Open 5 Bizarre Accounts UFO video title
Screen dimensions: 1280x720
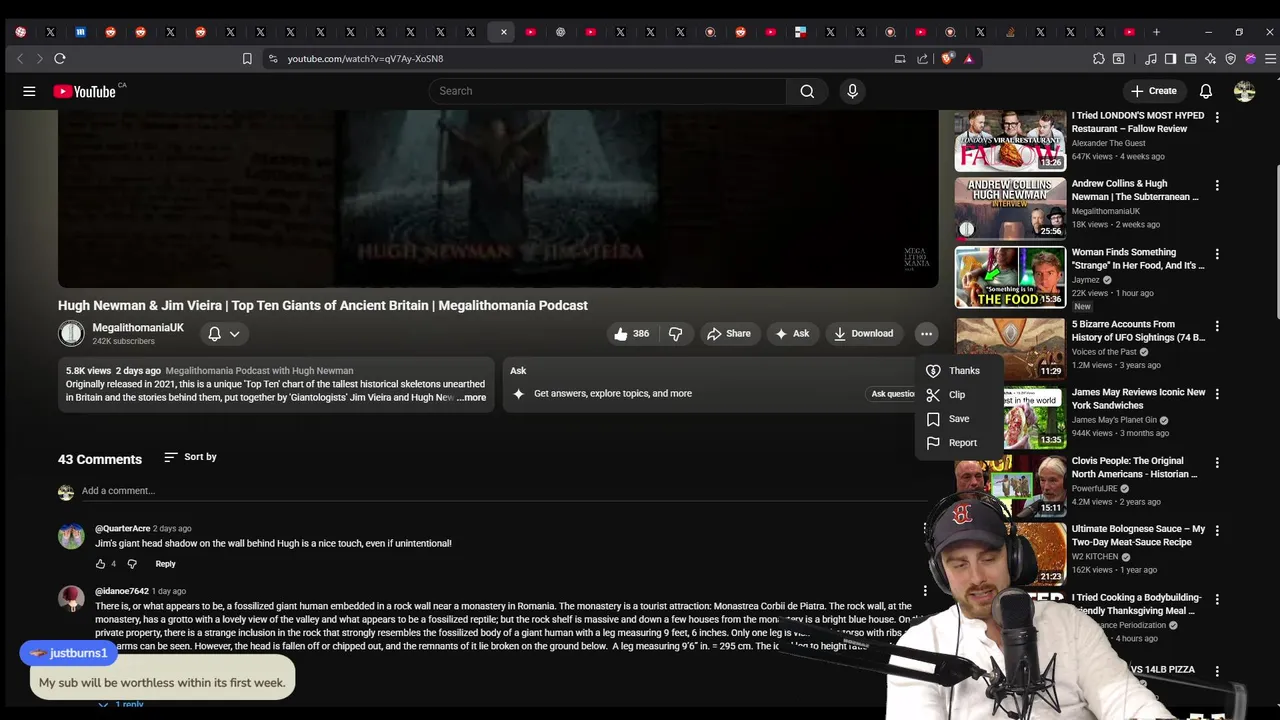1138,331
